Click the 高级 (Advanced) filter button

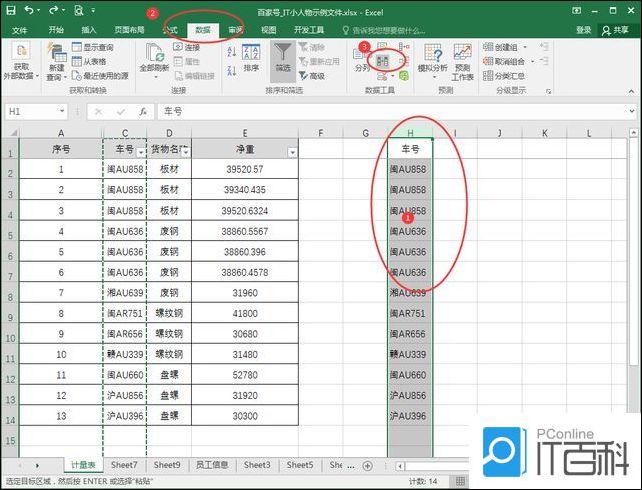click(x=312, y=76)
